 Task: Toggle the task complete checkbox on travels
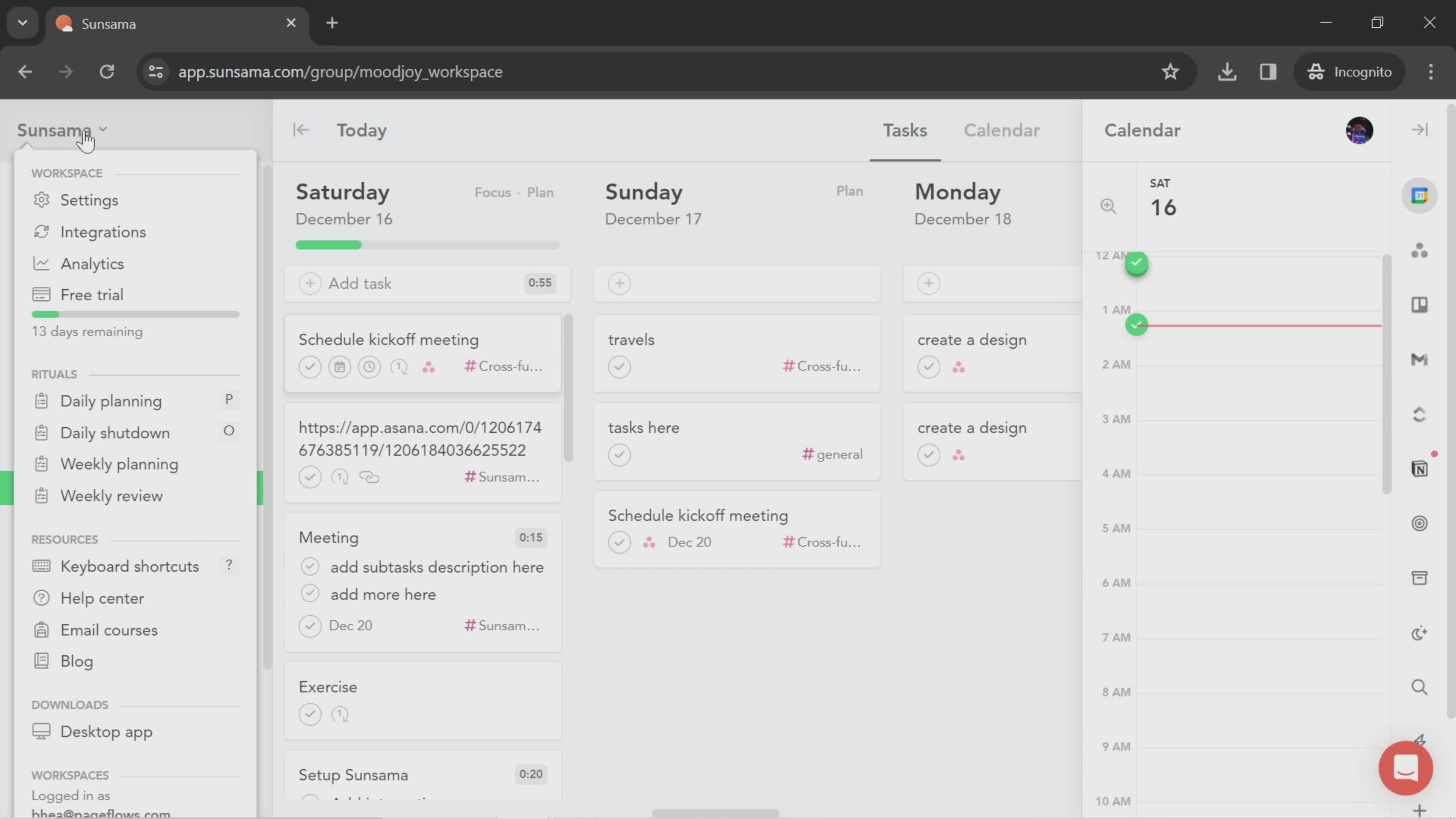[x=619, y=366]
